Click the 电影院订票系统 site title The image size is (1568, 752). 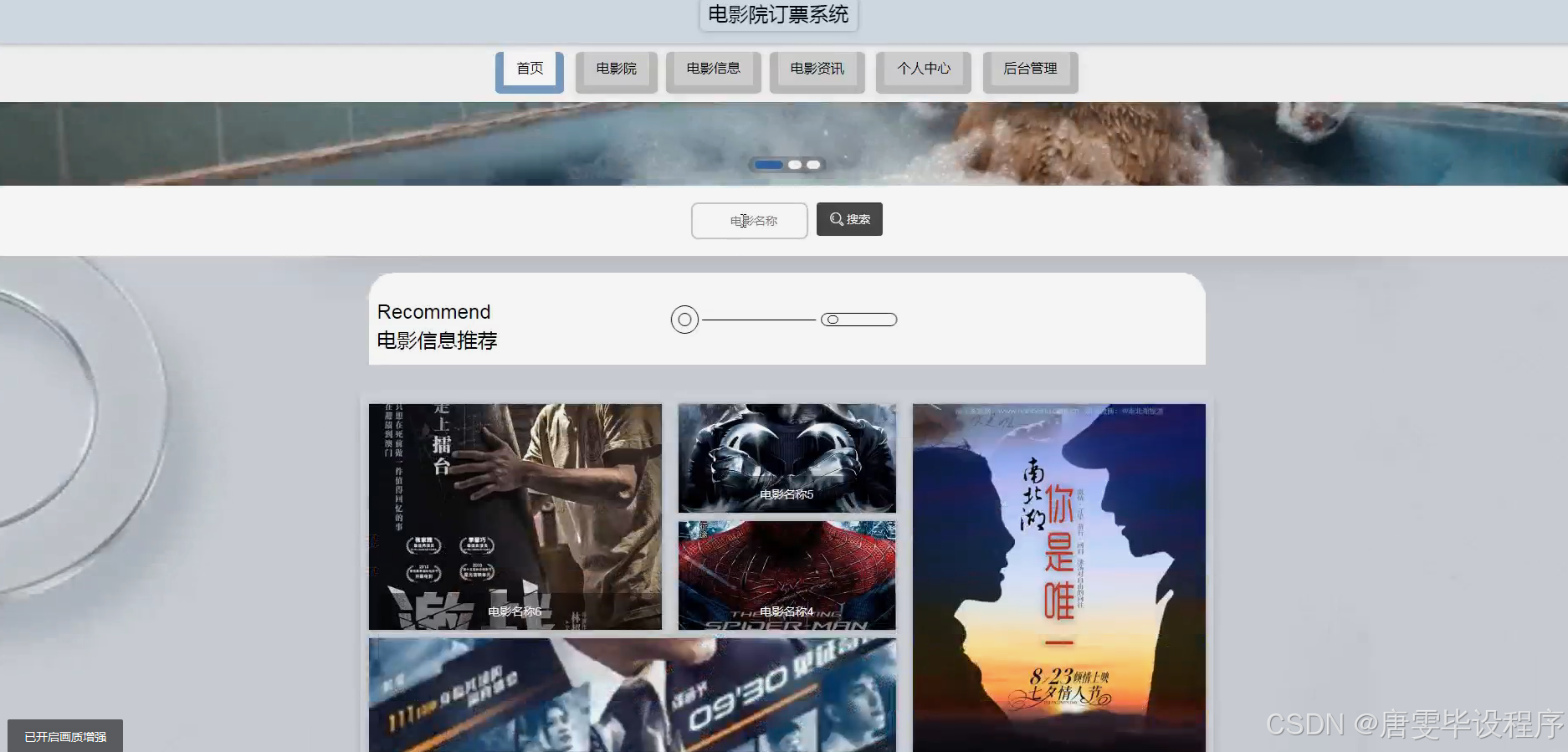(778, 15)
